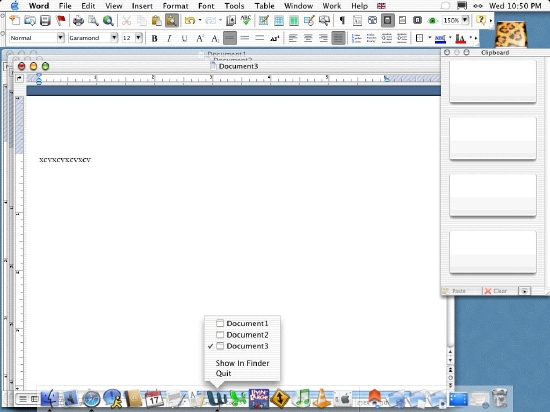Center the paragraph text
550x412 pixels.
(x=308, y=38)
